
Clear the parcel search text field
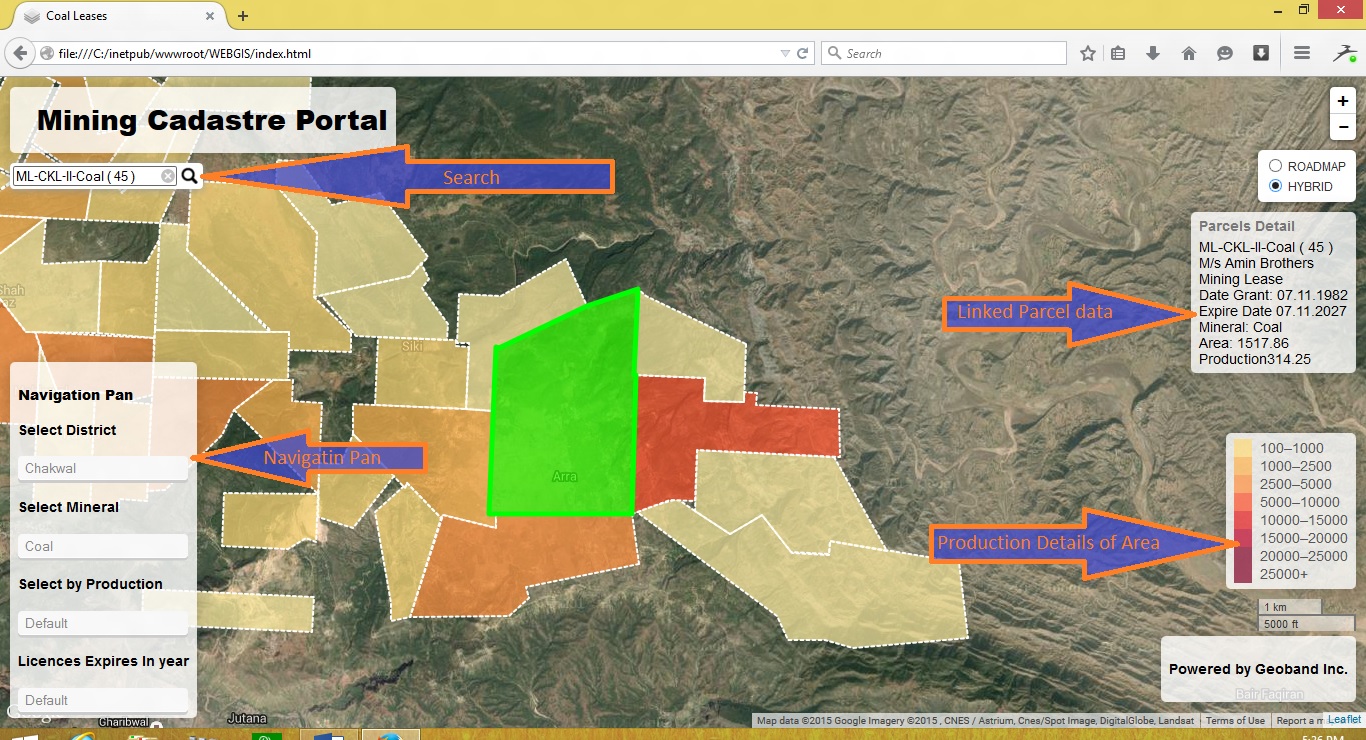tap(168, 176)
